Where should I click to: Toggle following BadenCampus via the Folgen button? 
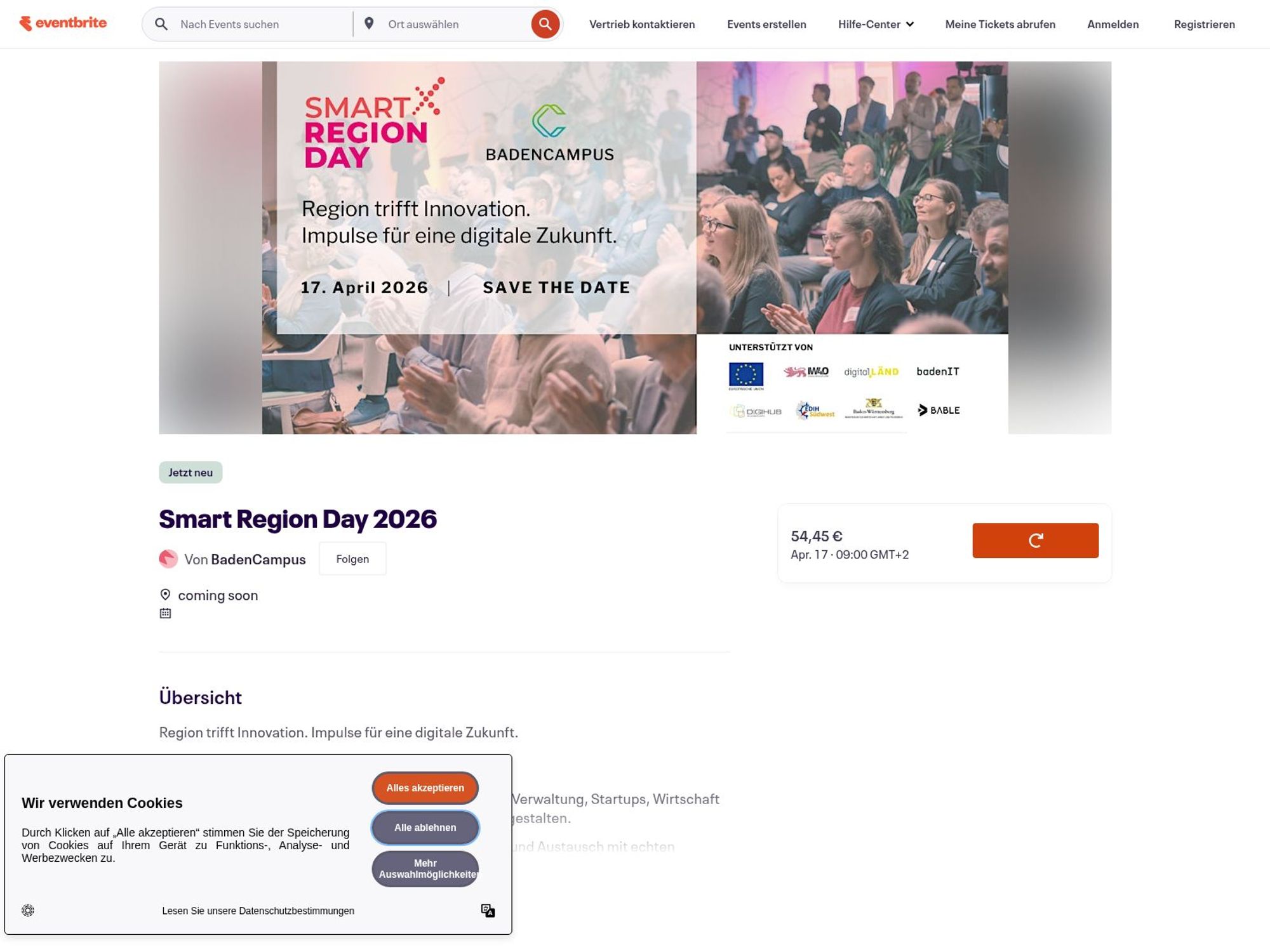[352, 559]
